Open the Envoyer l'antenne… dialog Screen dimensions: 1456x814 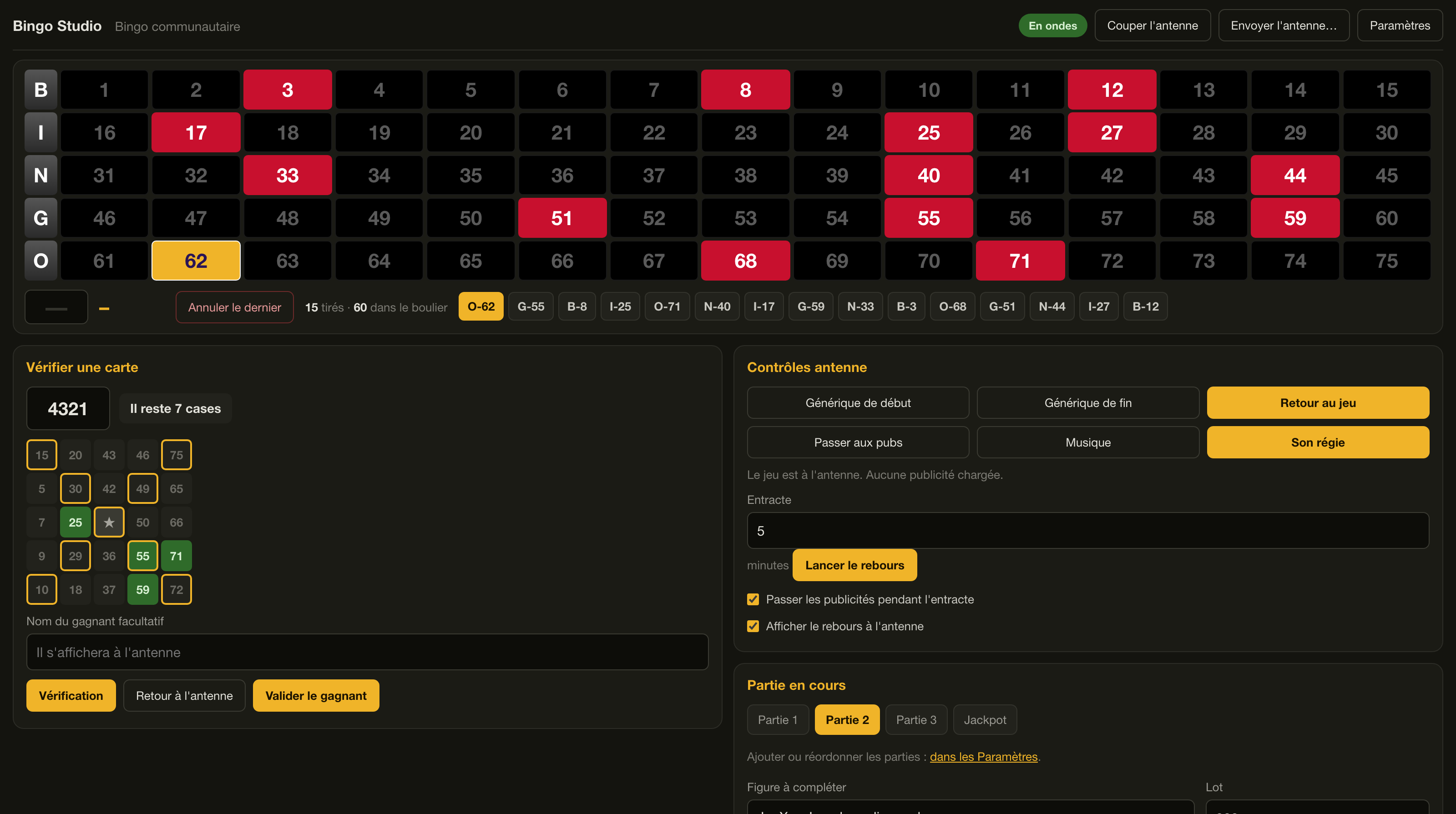[1284, 25]
